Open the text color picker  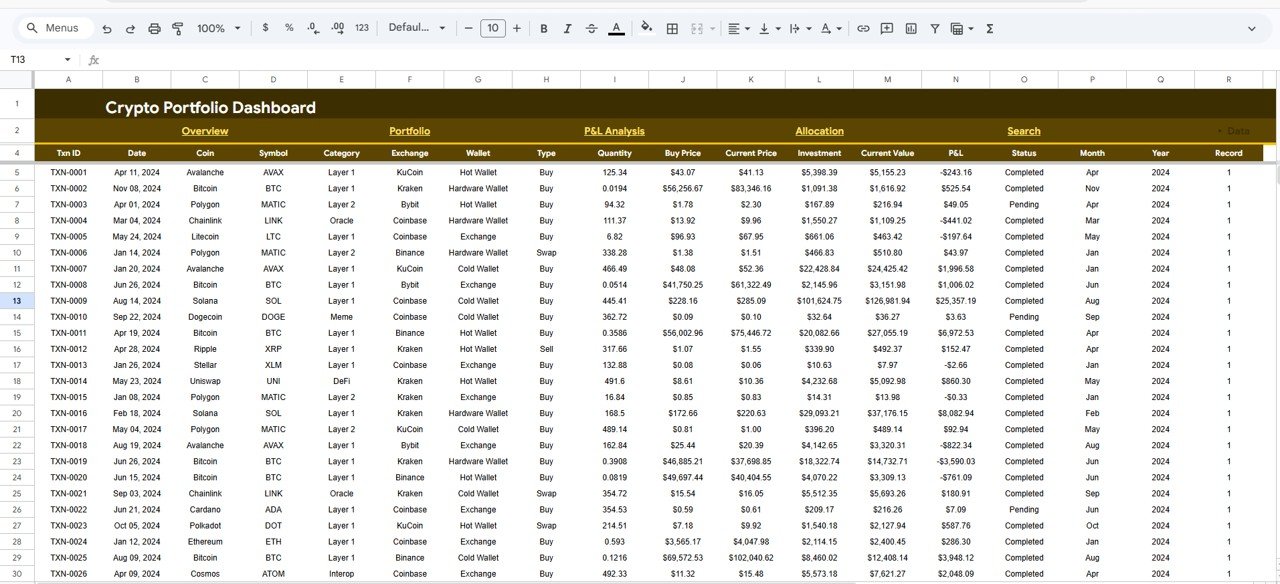(617, 28)
